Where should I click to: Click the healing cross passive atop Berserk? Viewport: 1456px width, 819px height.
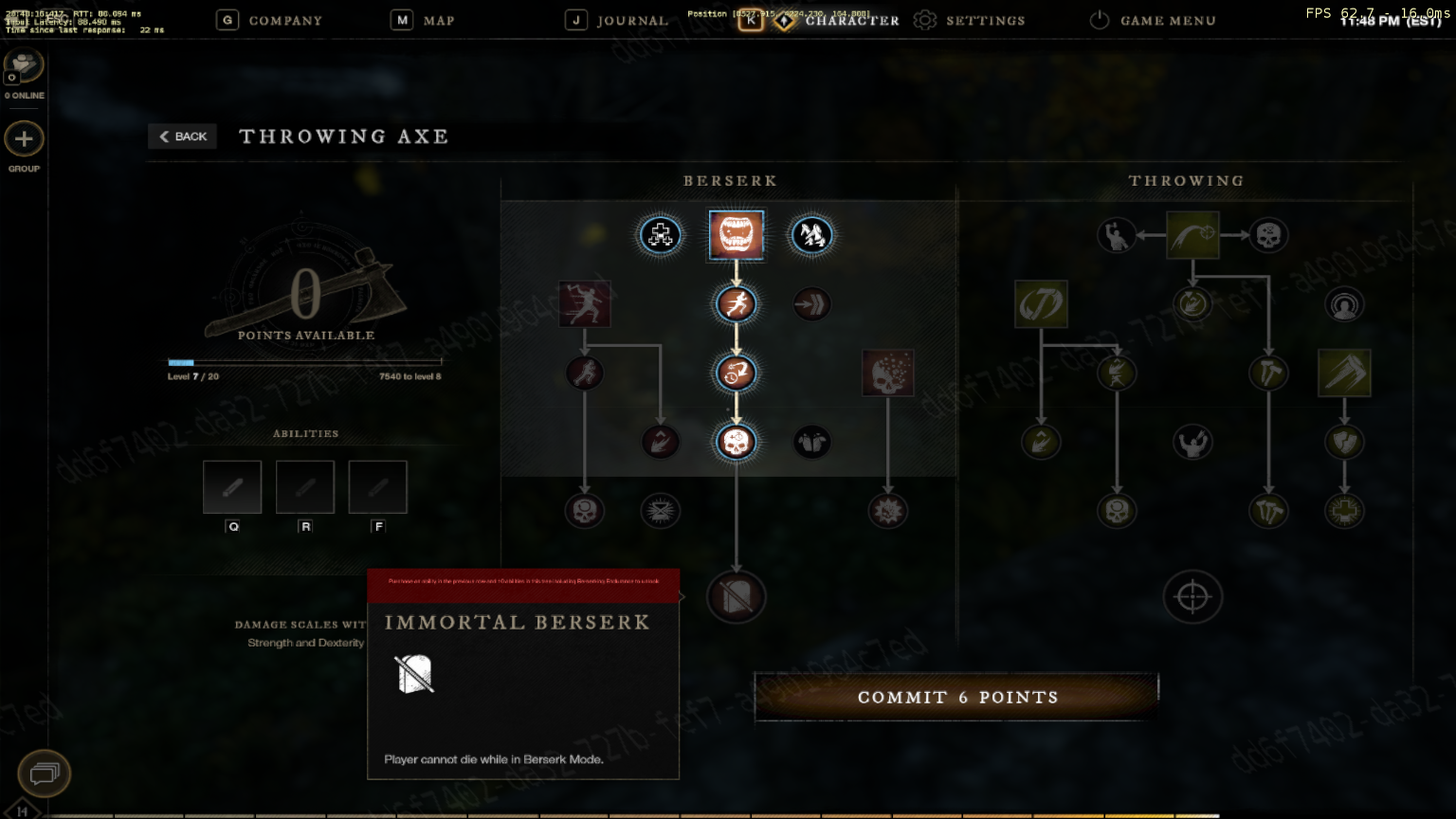coord(661,235)
